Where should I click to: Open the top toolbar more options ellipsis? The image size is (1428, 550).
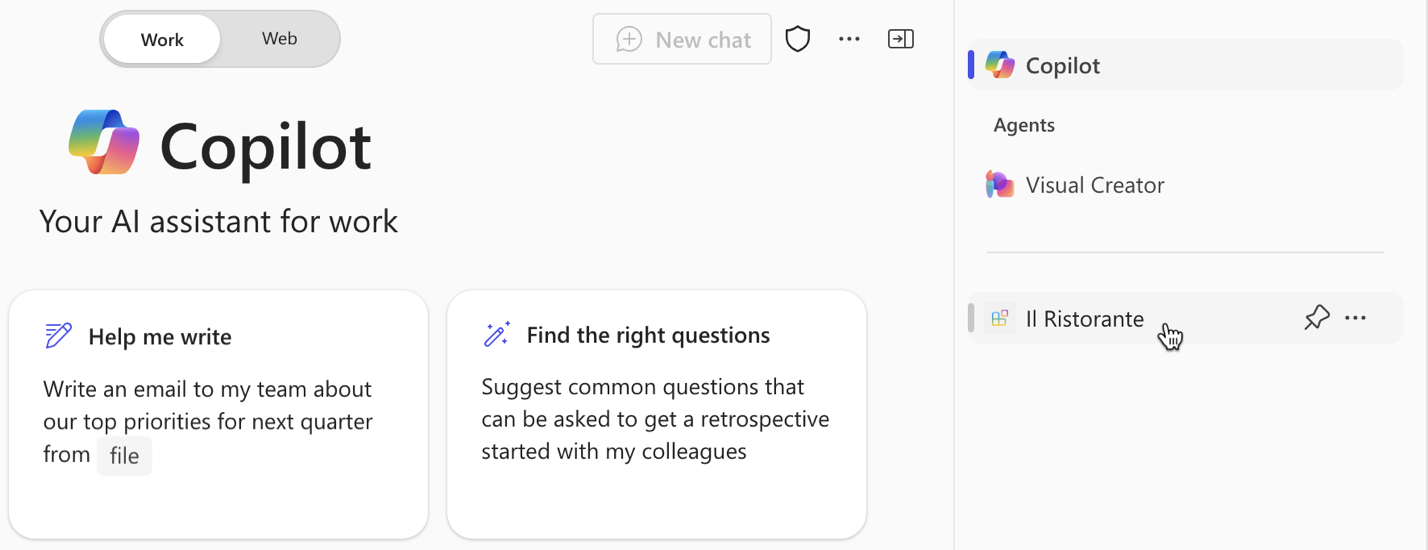coord(849,39)
